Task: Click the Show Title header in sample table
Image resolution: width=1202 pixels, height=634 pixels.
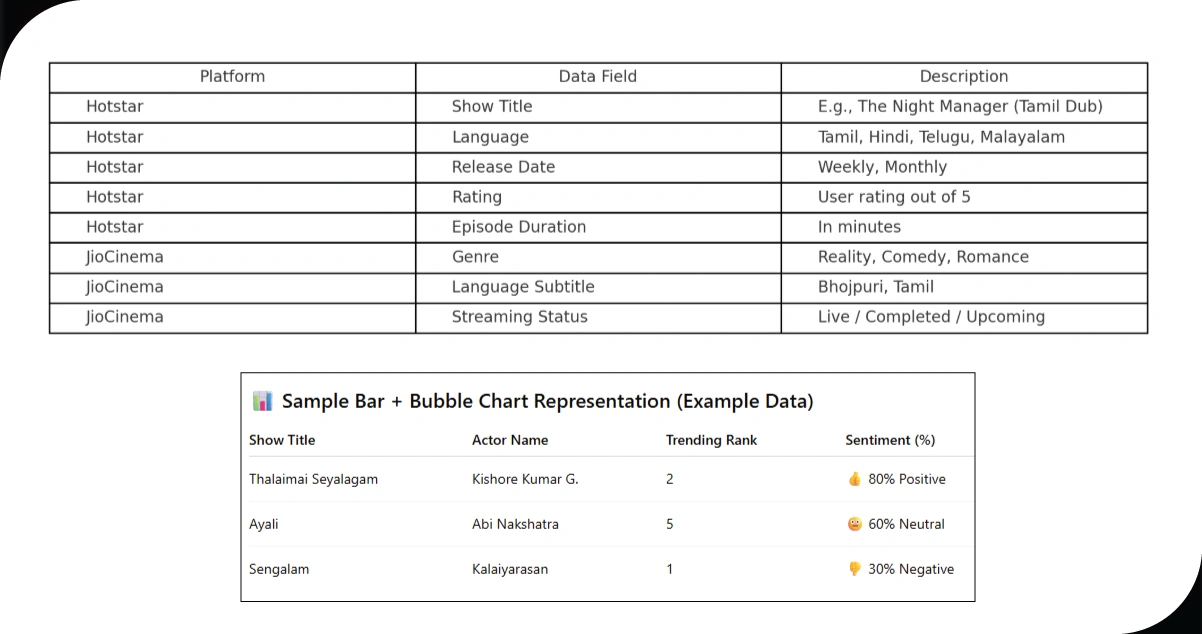Action: [282, 440]
